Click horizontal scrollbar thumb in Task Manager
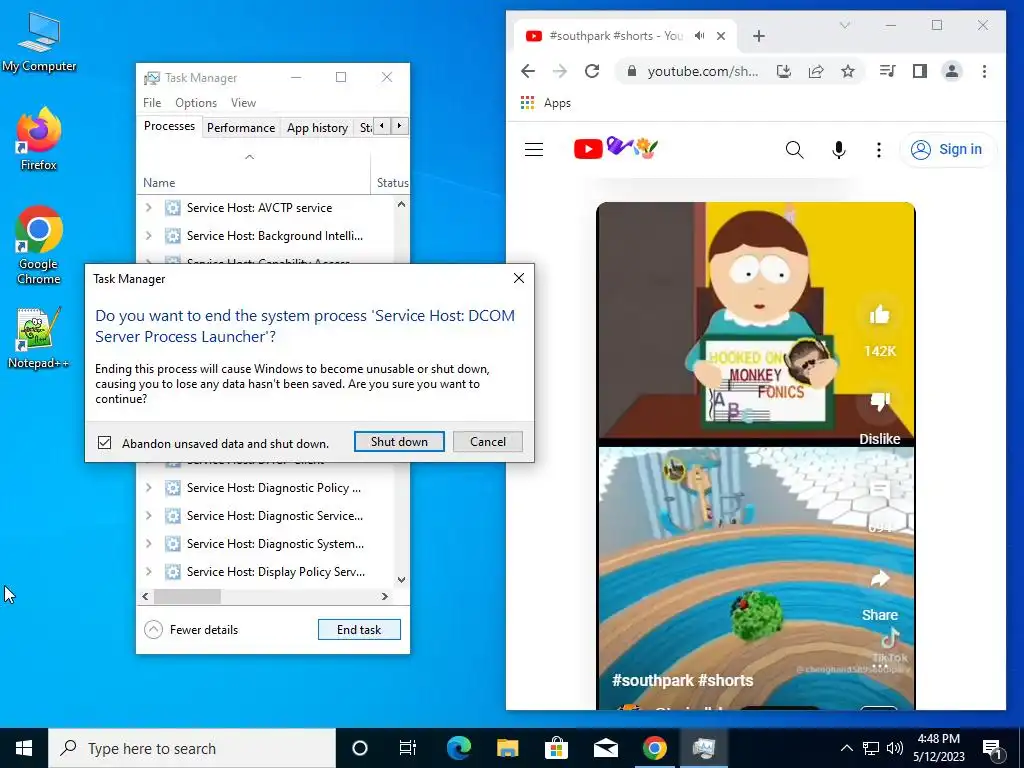The height and width of the screenshot is (768, 1024). (187, 596)
